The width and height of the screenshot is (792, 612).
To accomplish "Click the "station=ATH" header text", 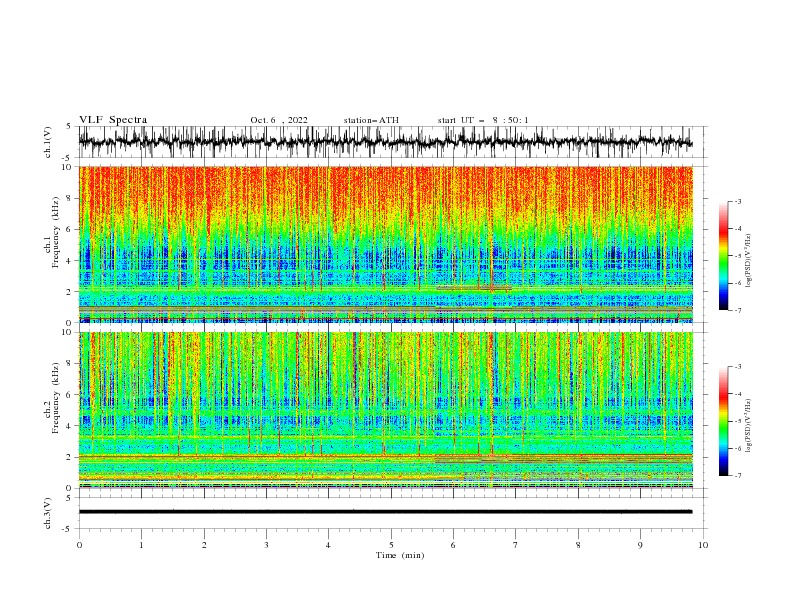I will (x=371, y=120).
